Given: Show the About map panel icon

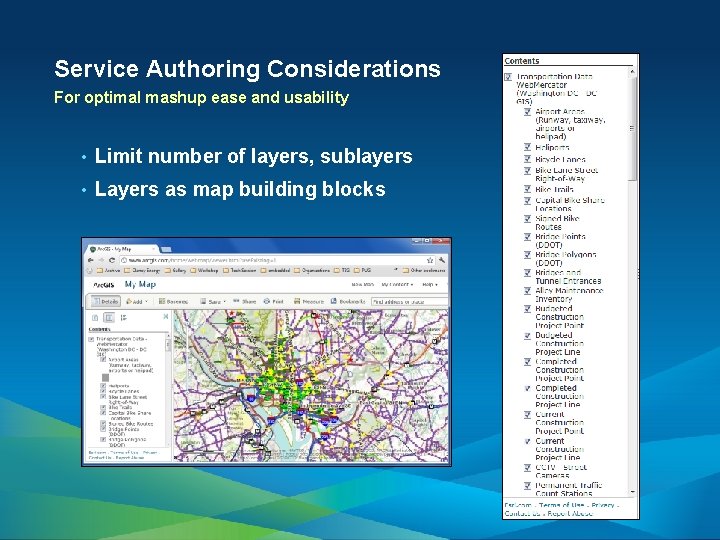Looking at the screenshot, I should 95,318.
